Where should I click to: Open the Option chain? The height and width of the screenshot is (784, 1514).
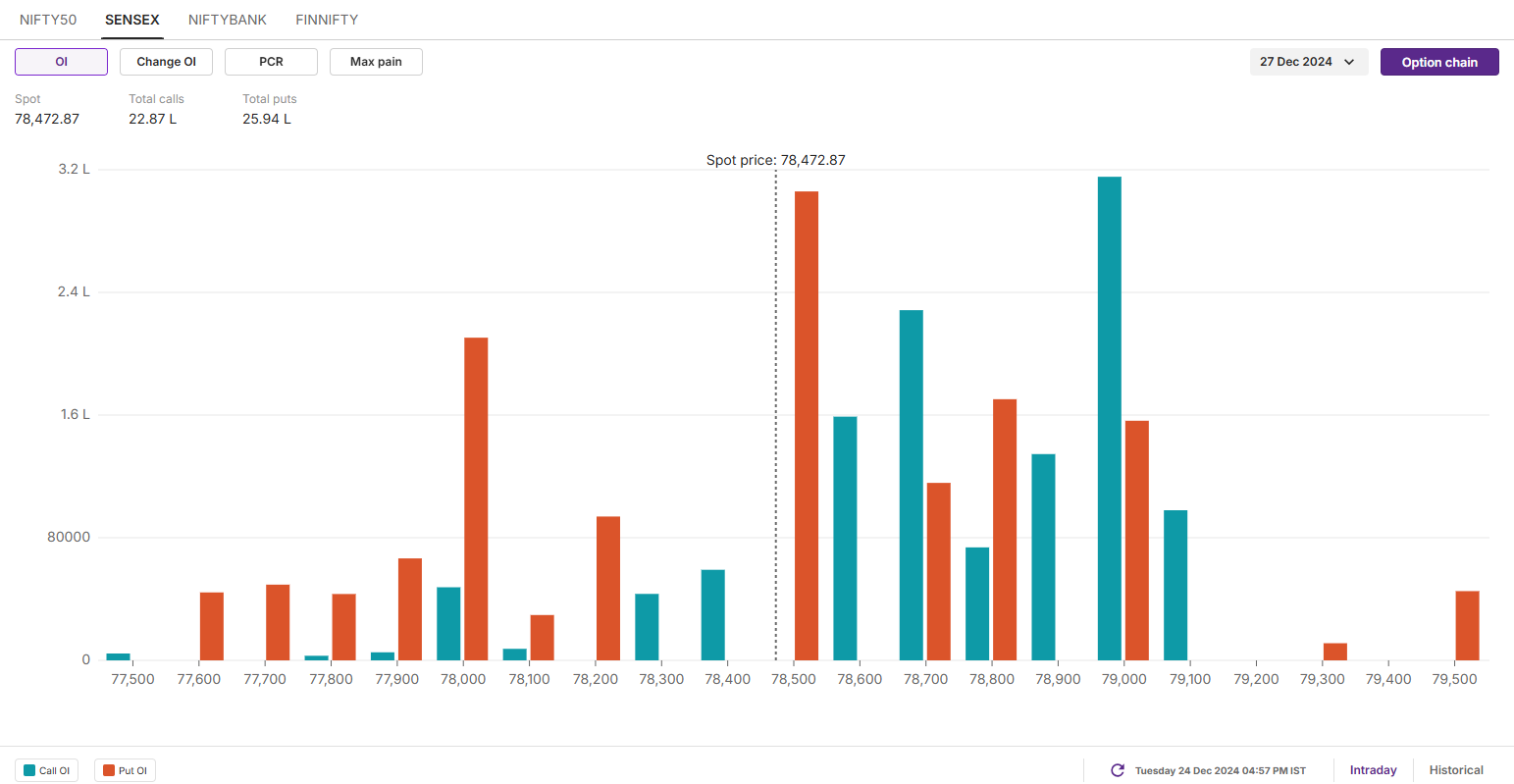(1439, 62)
